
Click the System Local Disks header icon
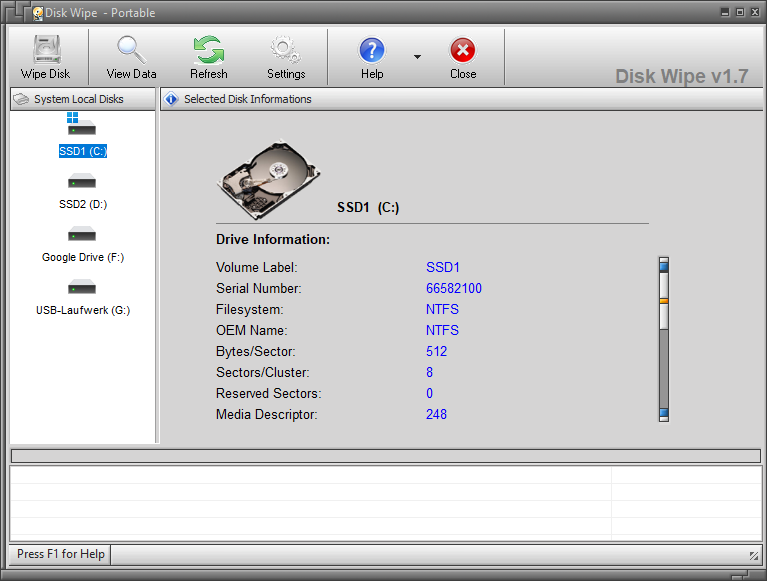[21, 99]
